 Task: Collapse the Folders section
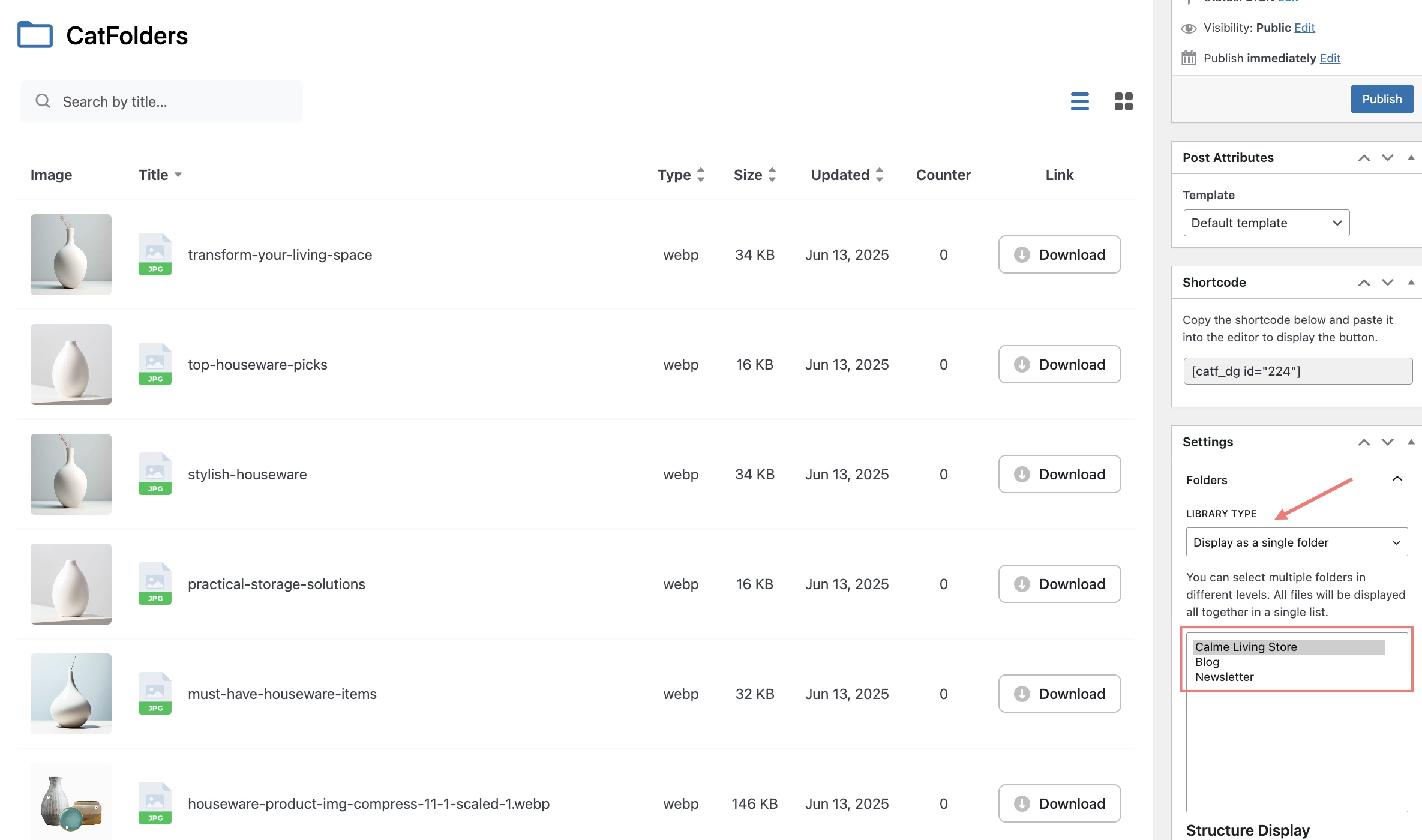tap(1397, 479)
